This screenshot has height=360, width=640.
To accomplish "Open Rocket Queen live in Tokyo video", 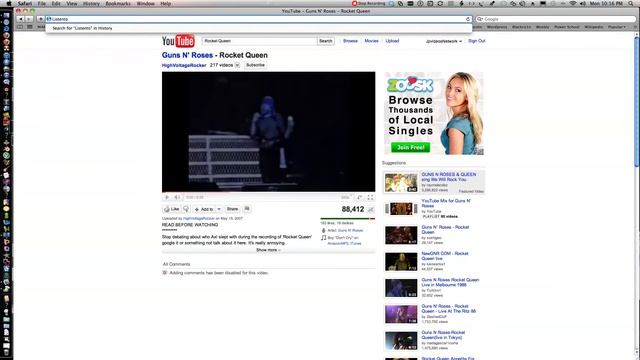I will pyautogui.click(x=443, y=335).
